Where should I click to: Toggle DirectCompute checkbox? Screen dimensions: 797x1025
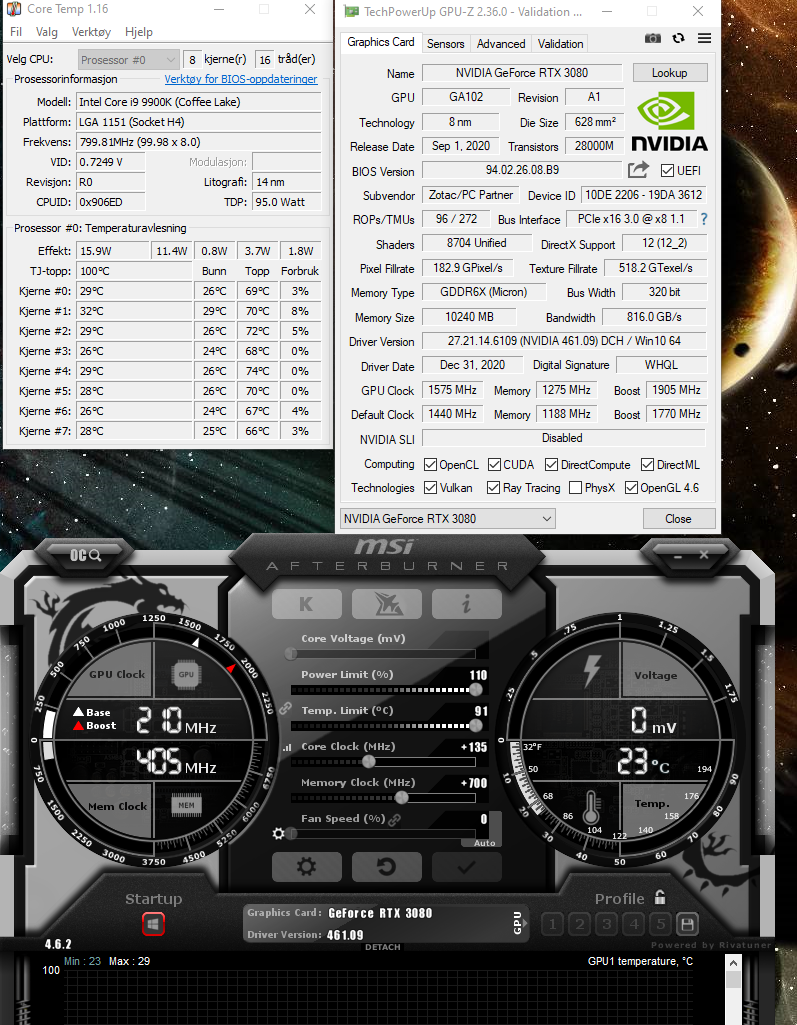tap(551, 465)
